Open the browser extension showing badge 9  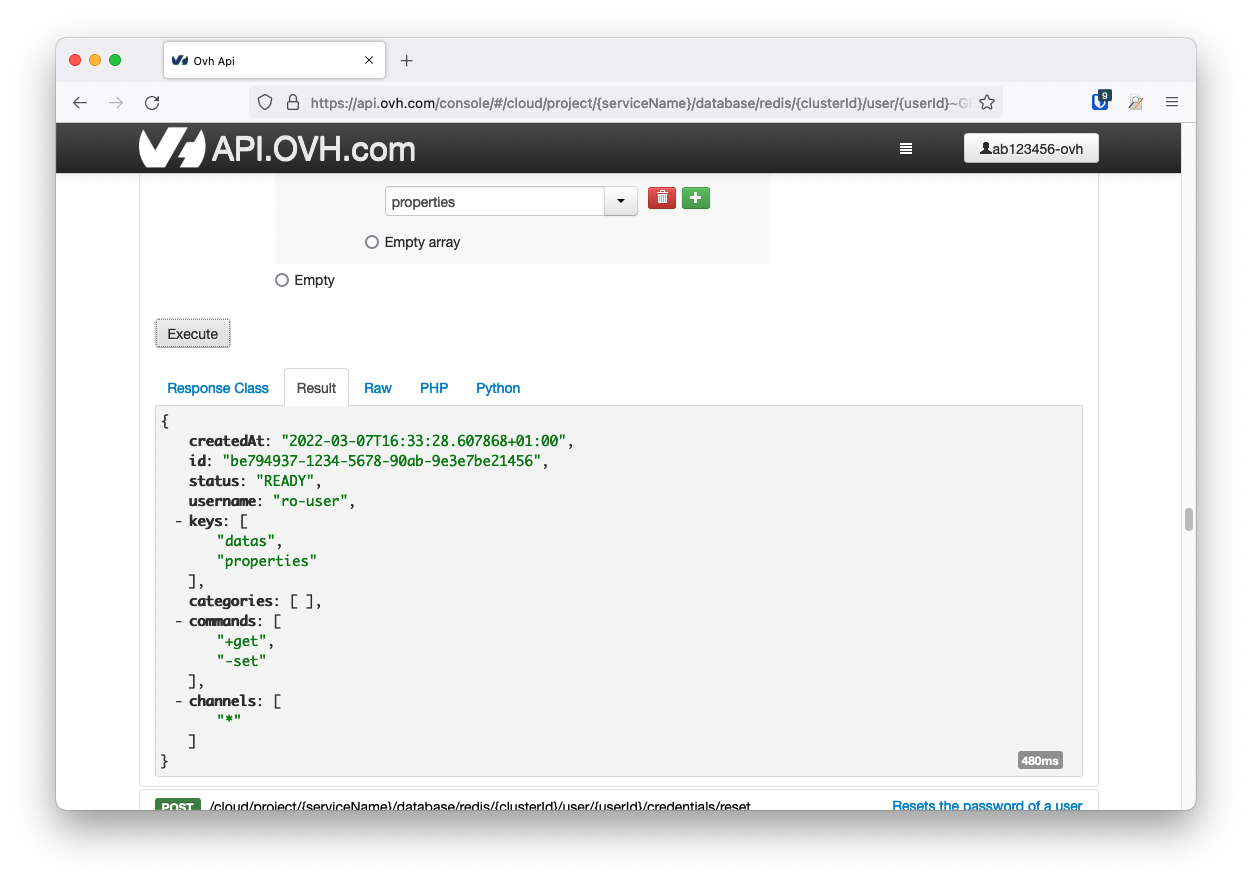tap(1100, 102)
